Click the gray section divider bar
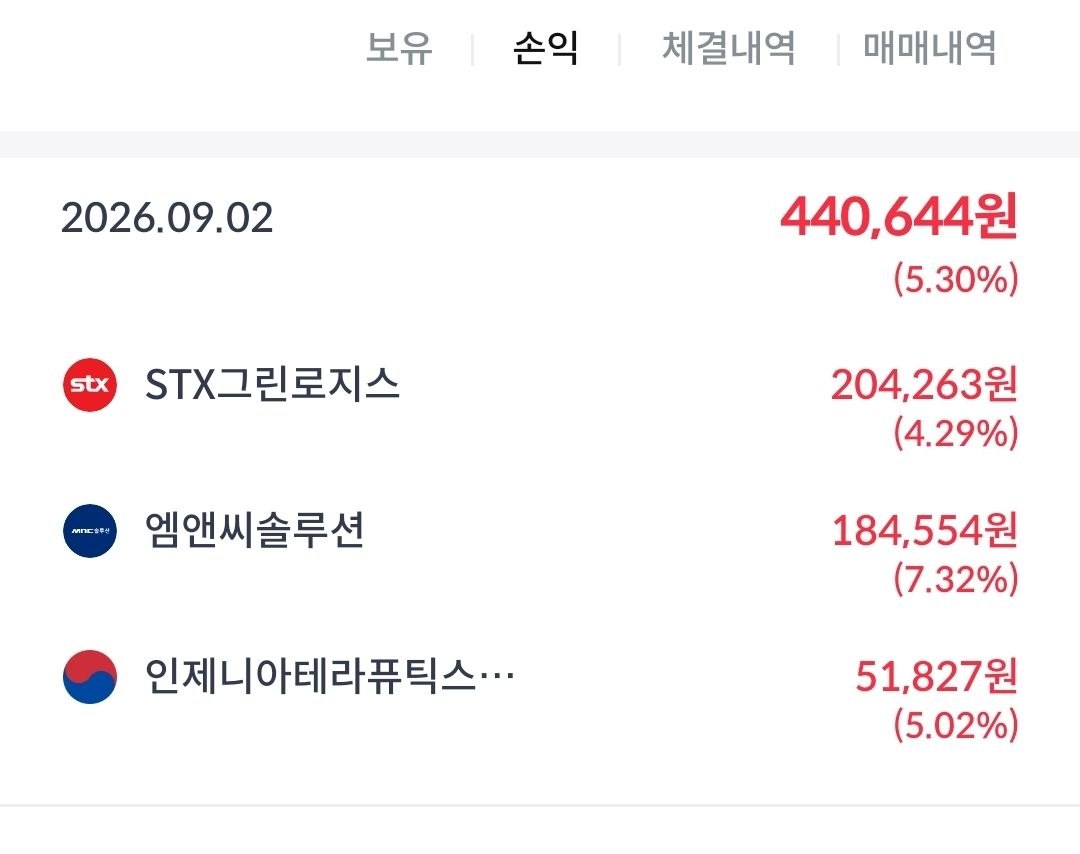Image resolution: width=1080 pixels, height=854 pixels. (x=540, y=144)
